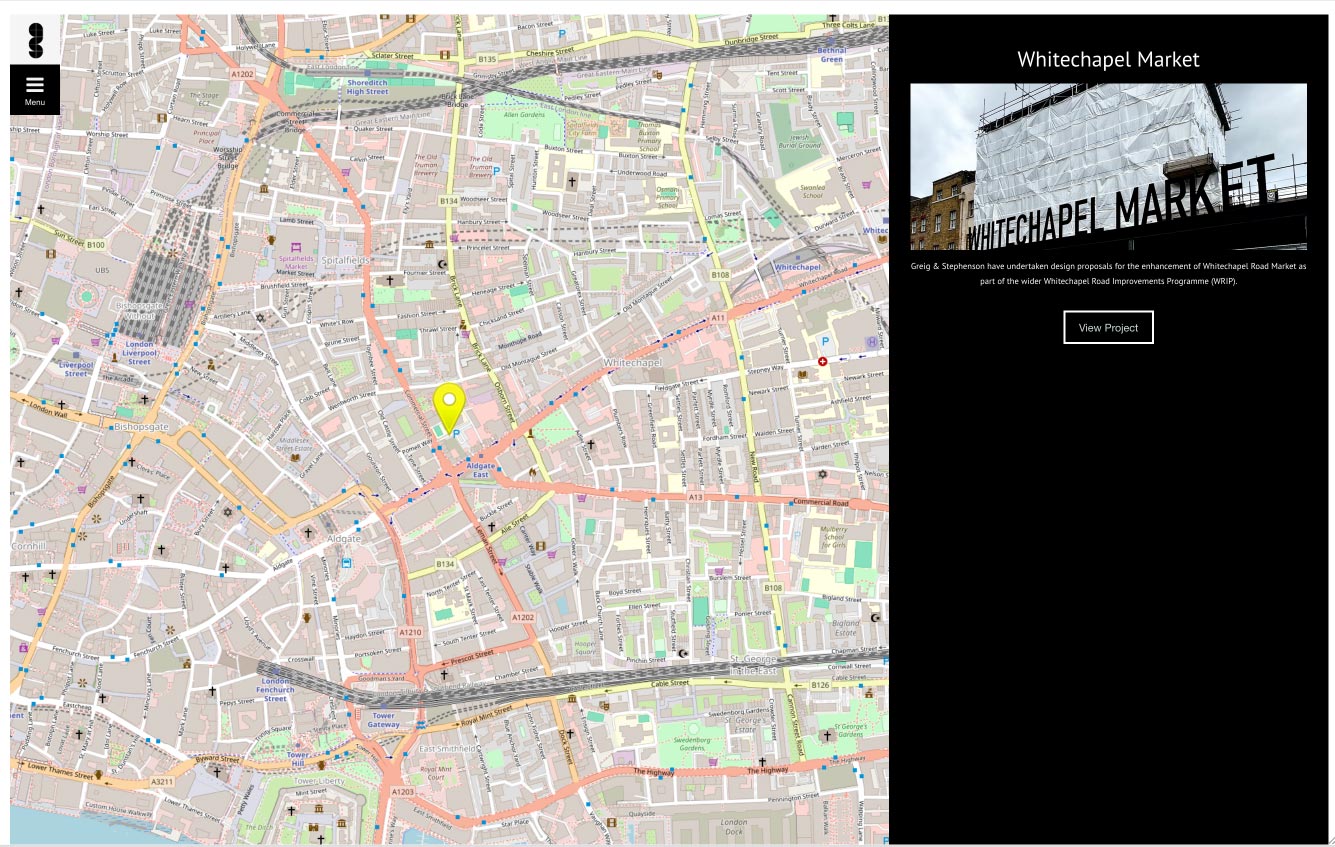Click the Thomas Buxton Primary School label
The height and width of the screenshot is (847, 1335).
[648, 135]
